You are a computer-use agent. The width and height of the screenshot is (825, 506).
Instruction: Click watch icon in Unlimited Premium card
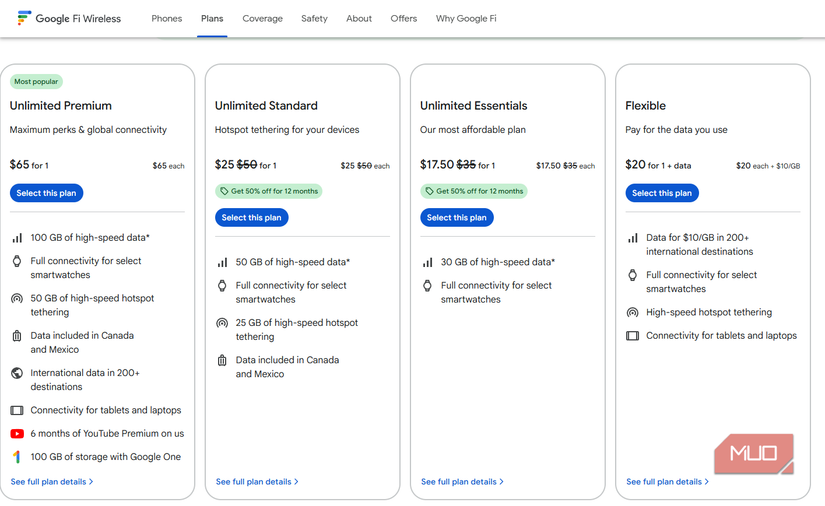[x=17, y=261]
